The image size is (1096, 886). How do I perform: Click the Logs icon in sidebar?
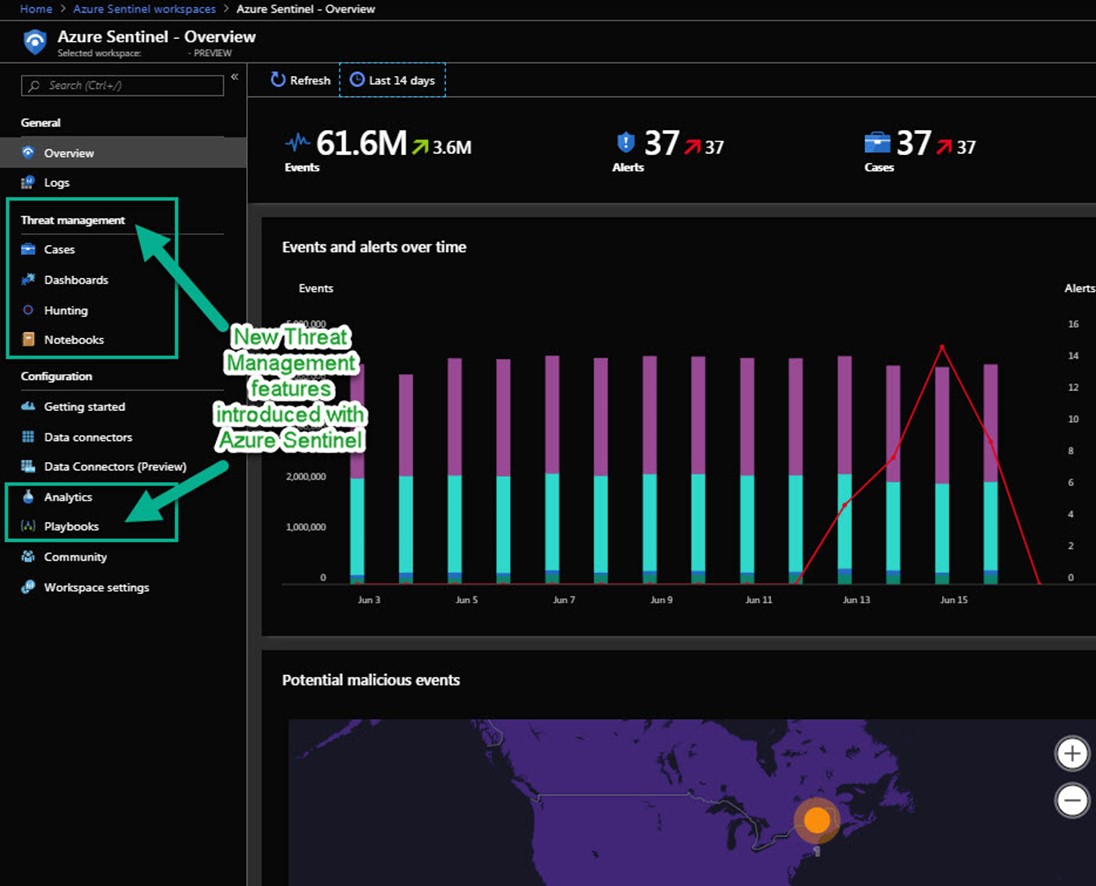coord(28,183)
